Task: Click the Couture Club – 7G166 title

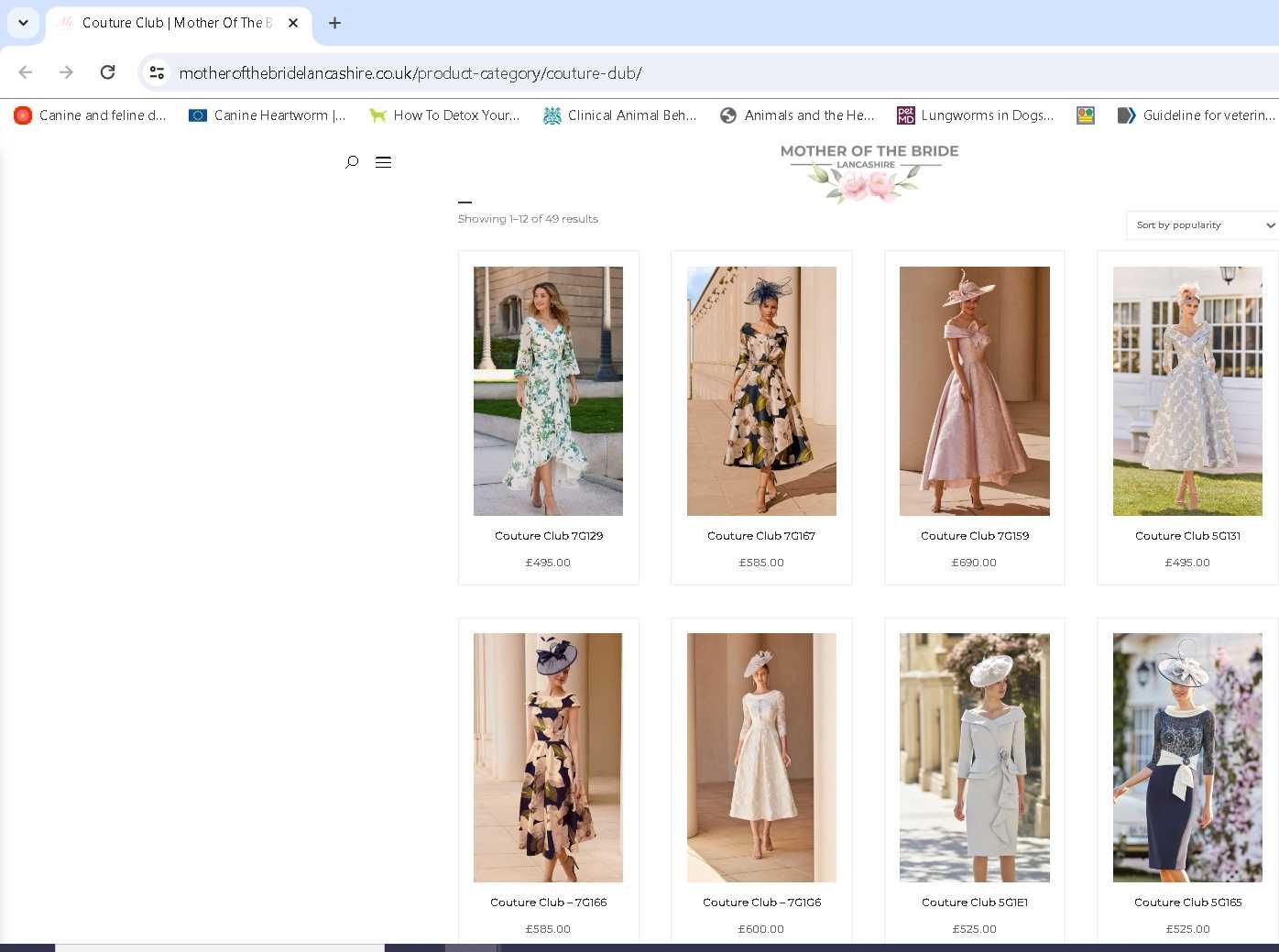Action: [x=549, y=903]
